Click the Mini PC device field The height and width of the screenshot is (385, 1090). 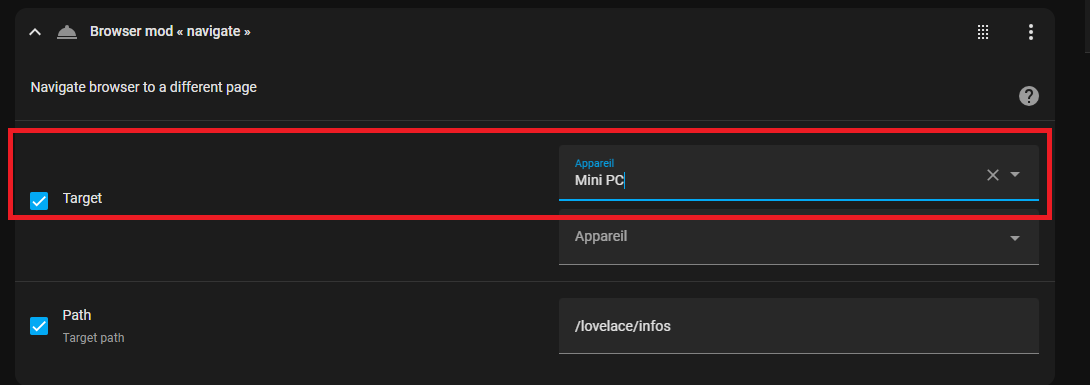point(799,172)
